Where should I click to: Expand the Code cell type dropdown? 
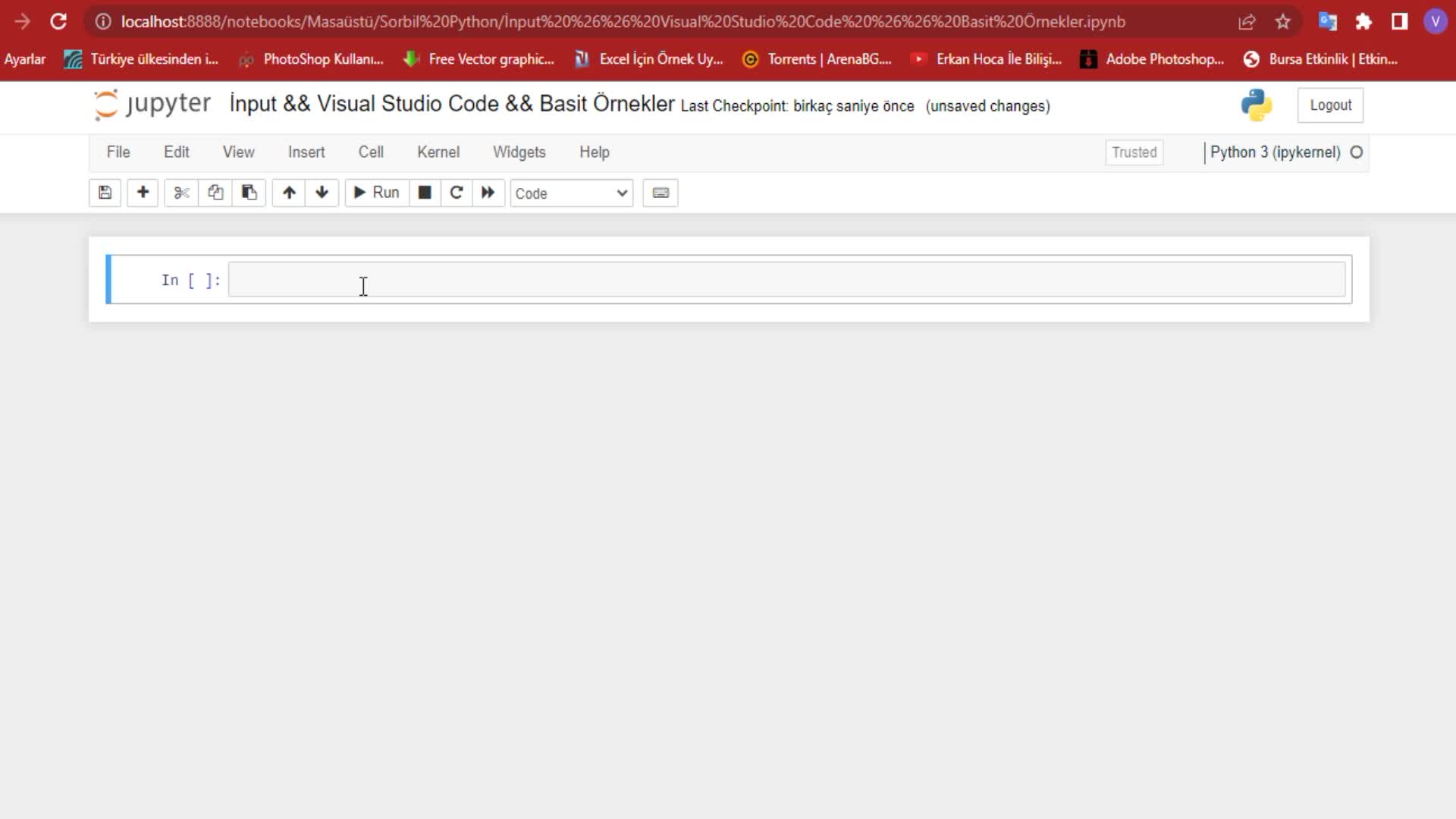click(571, 193)
